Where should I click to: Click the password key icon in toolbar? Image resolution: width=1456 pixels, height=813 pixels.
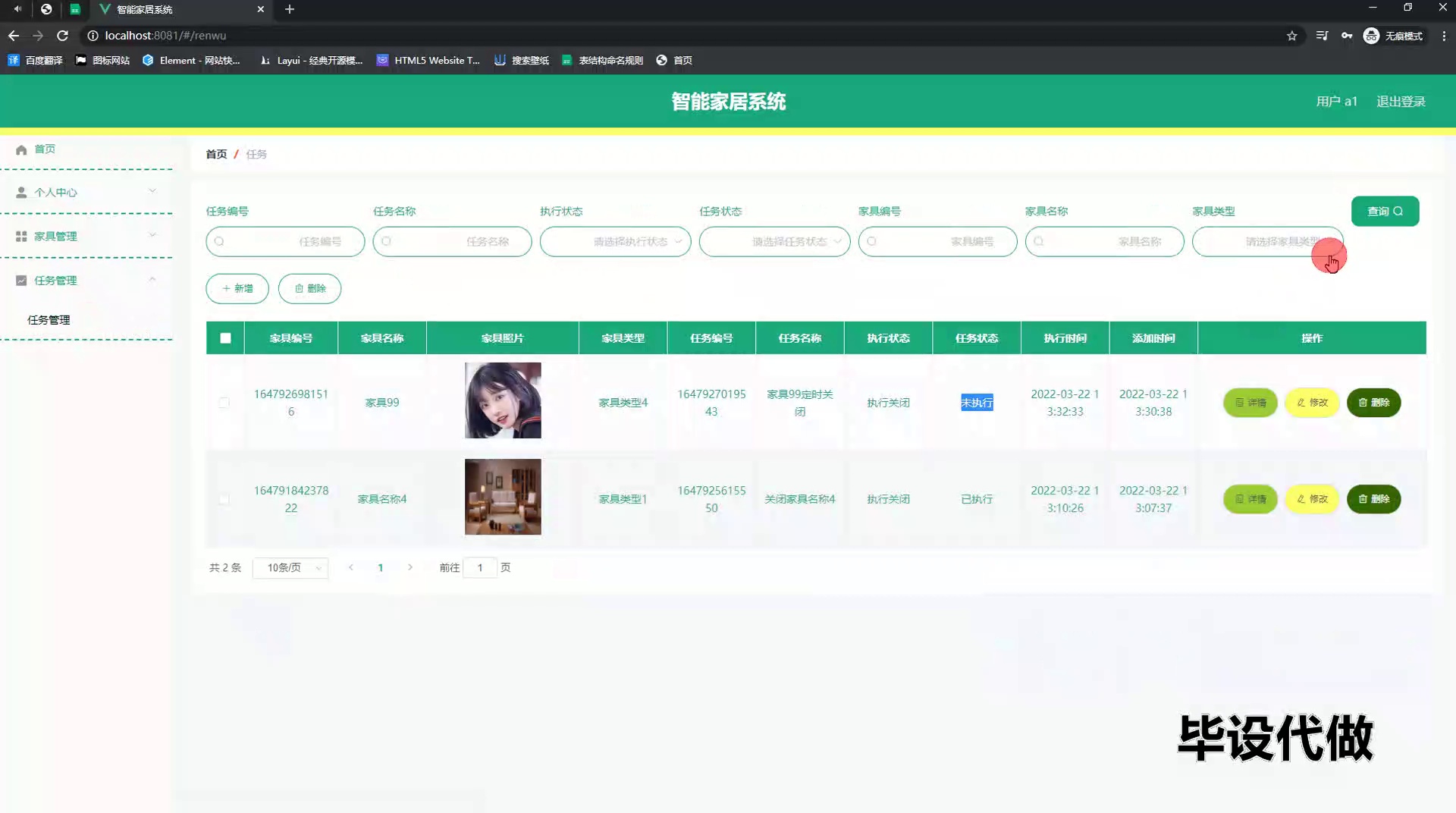(1347, 36)
